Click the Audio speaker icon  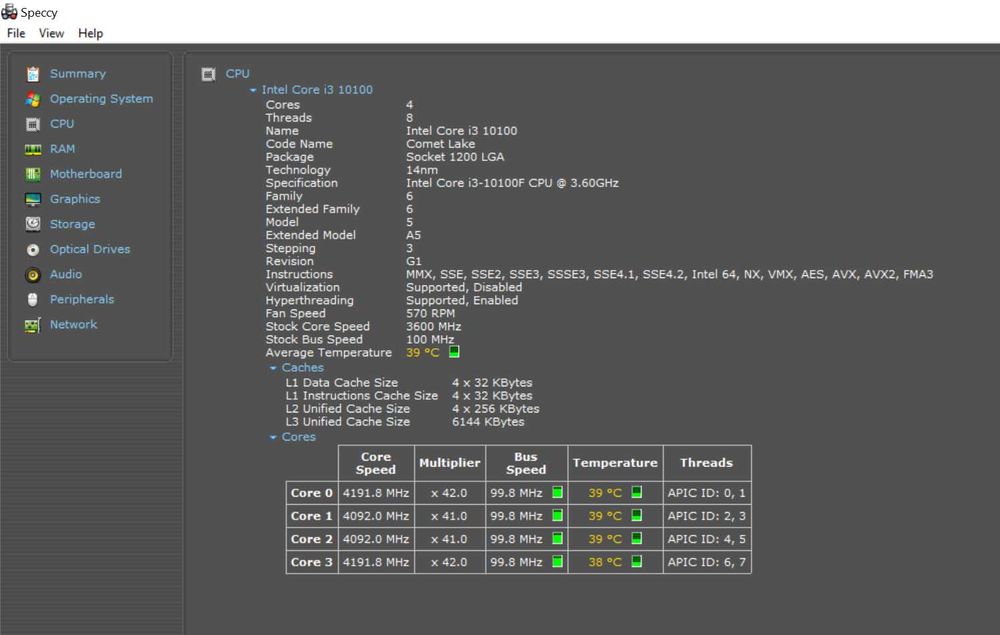click(x=33, y=275)
